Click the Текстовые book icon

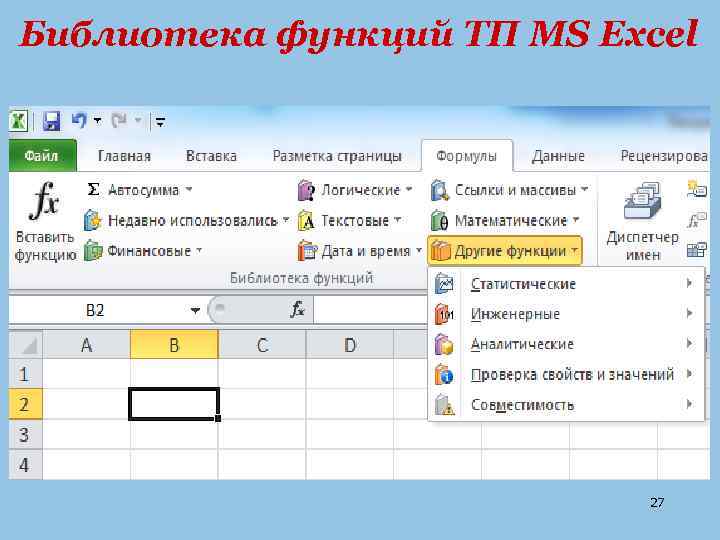306,221
